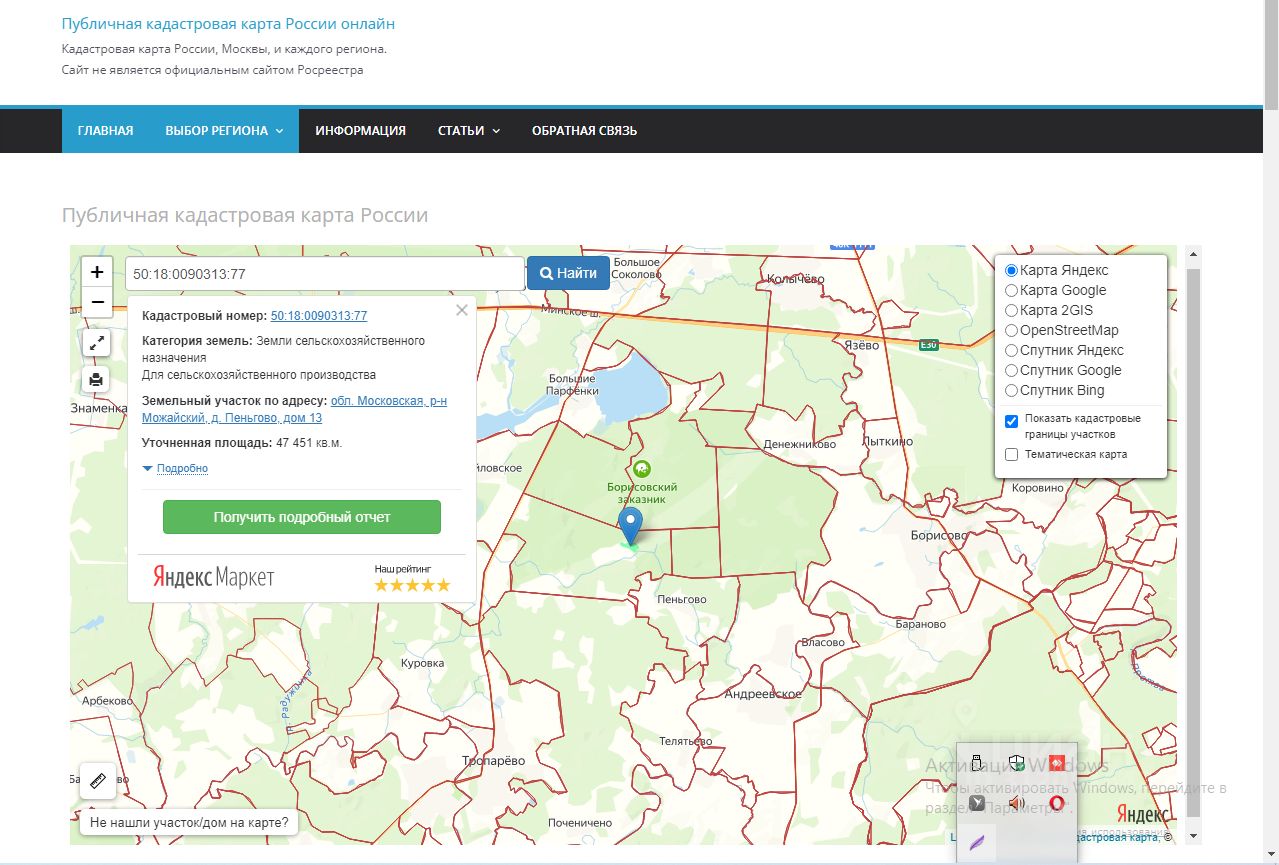This screenshot has height=865, width=1279.
Task: Open Обратная связь page
Action: pyautogui.click(x=584, y=130)
